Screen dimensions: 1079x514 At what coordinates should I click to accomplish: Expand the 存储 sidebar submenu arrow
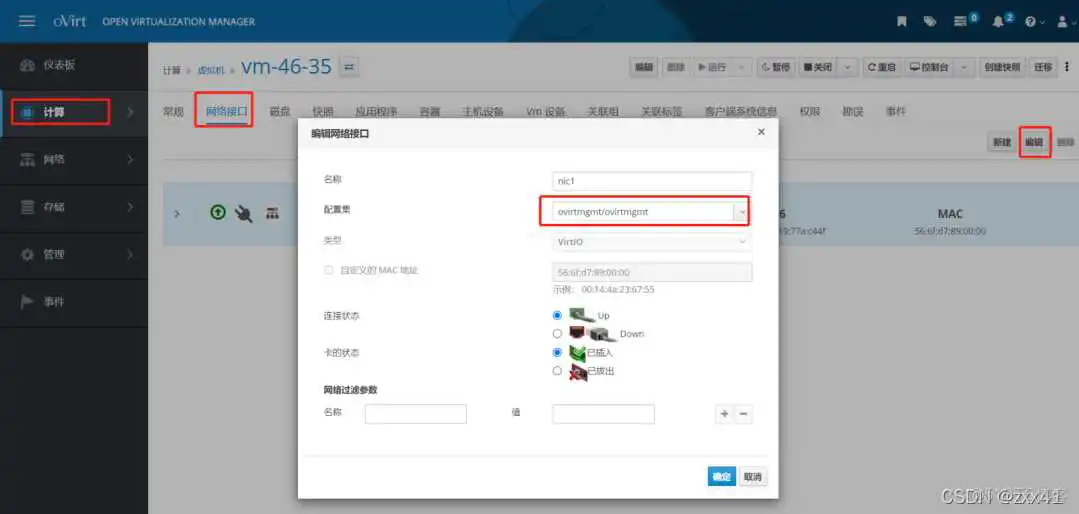click(x=131, y=207)
